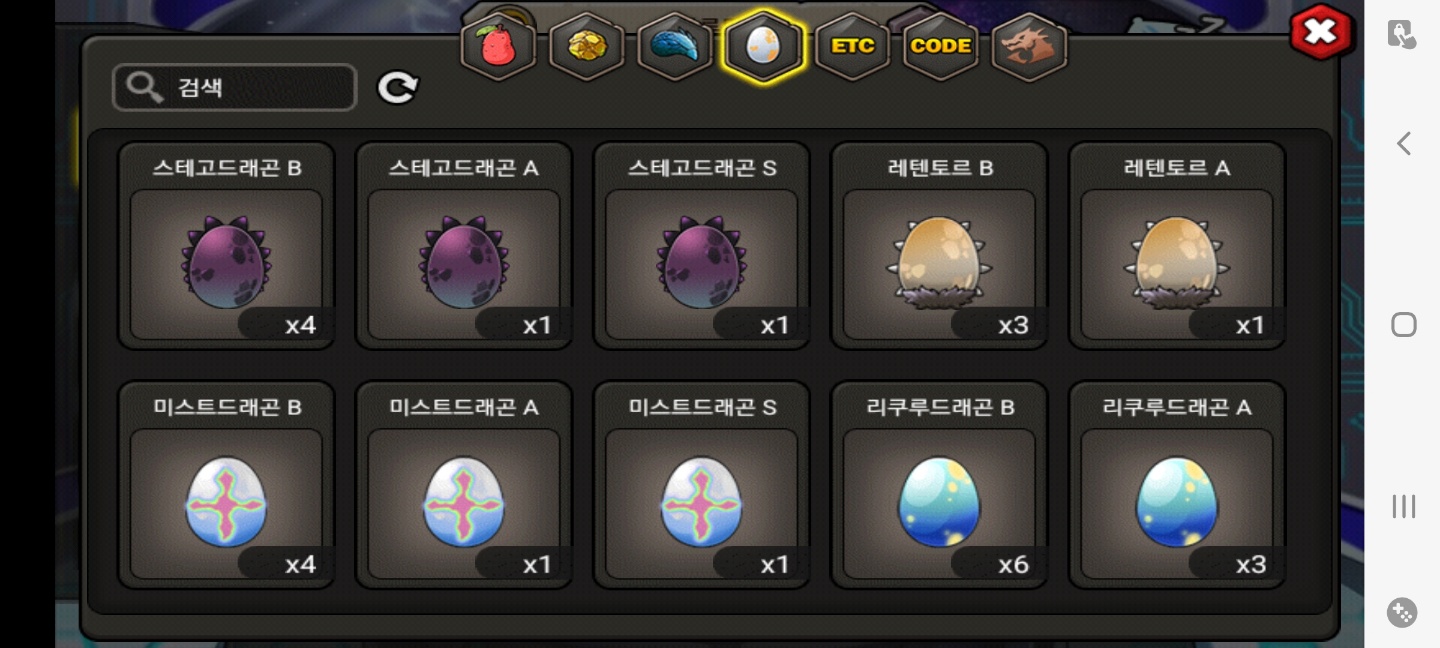
Task: Select the 스테고드래곤 B egg
Action: (226, 246)
